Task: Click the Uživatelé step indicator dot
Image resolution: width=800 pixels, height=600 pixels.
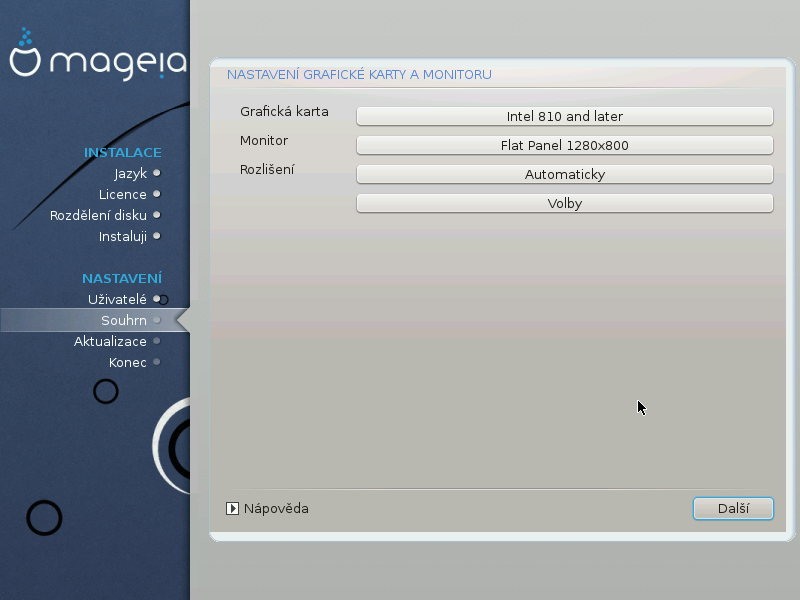Action: (x=156, y=298)
